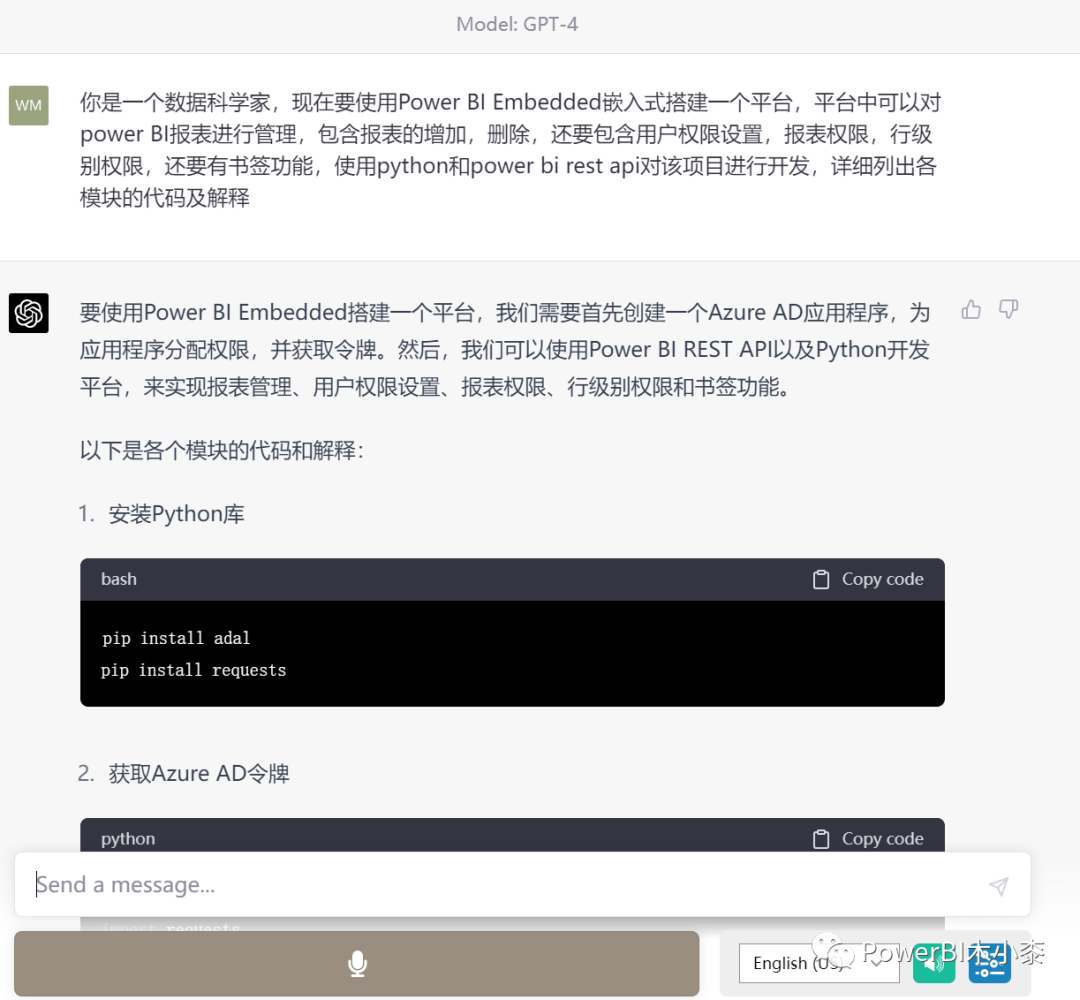Click the green speaker icon
This screenshot has height=1000, width=1080.
click(x=934, y=963)
